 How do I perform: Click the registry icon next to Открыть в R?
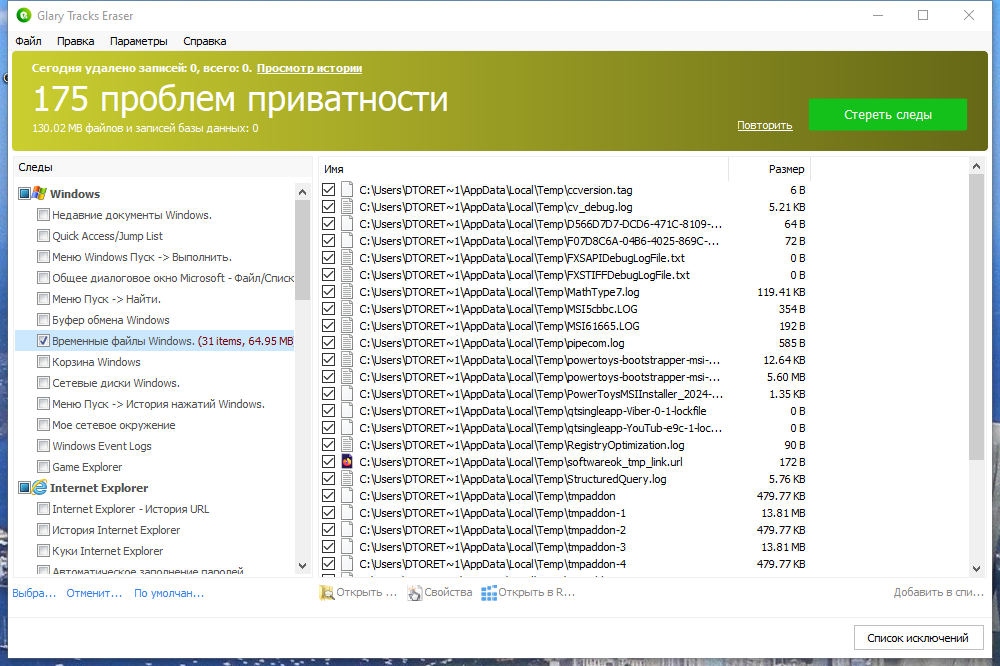(489, 593)
